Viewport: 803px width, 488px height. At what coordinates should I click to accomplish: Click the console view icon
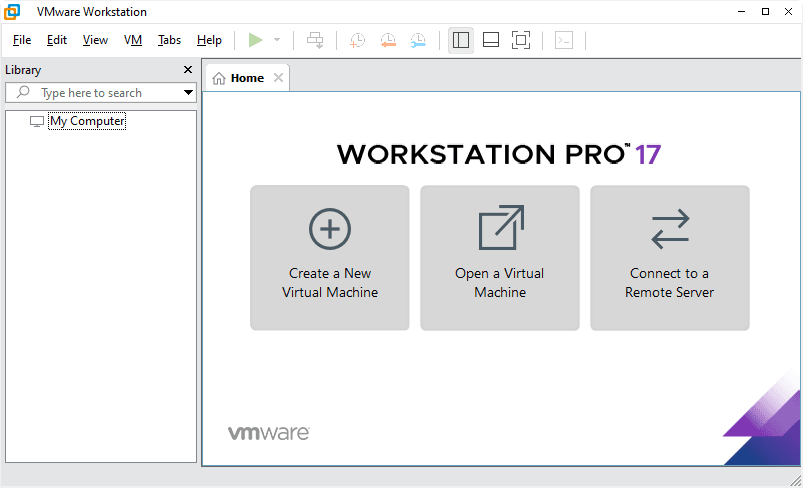pyautogui.click(x=564, y=40)
